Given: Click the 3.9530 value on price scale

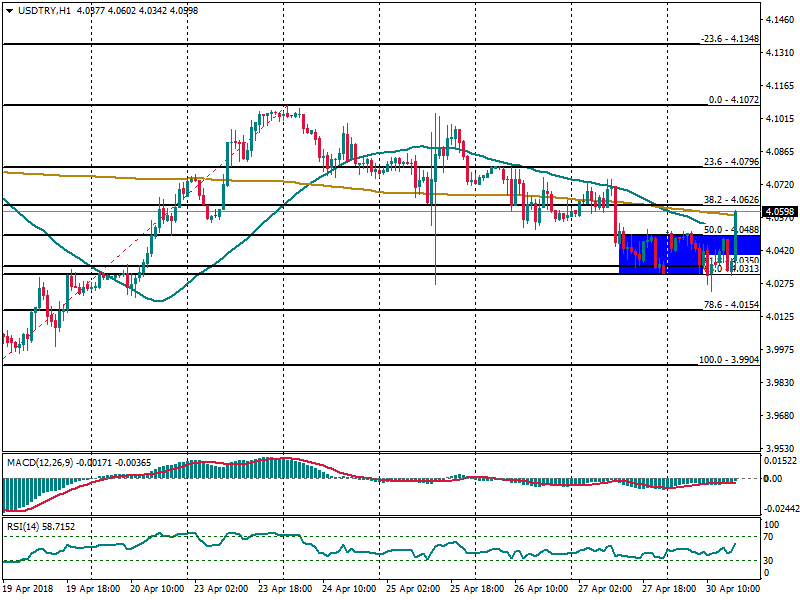Looking at the screenshot, I should click(779, 448).
